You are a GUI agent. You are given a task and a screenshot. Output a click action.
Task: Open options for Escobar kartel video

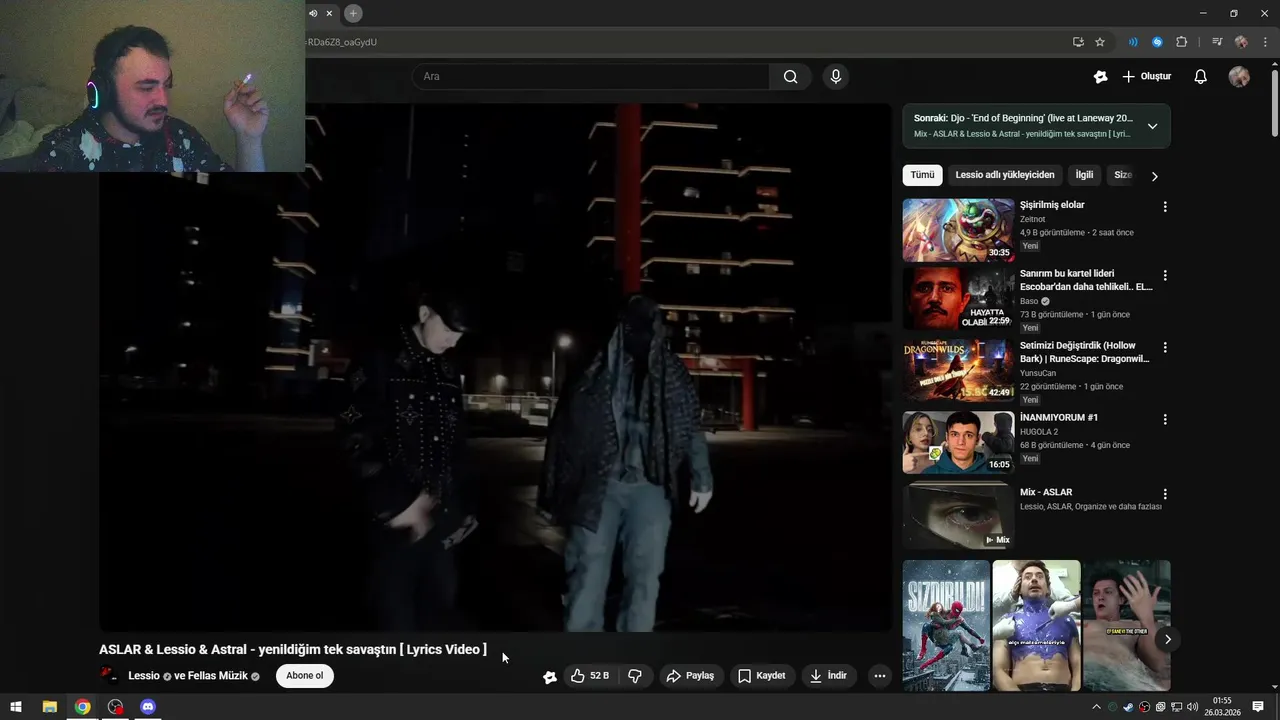1164,275
